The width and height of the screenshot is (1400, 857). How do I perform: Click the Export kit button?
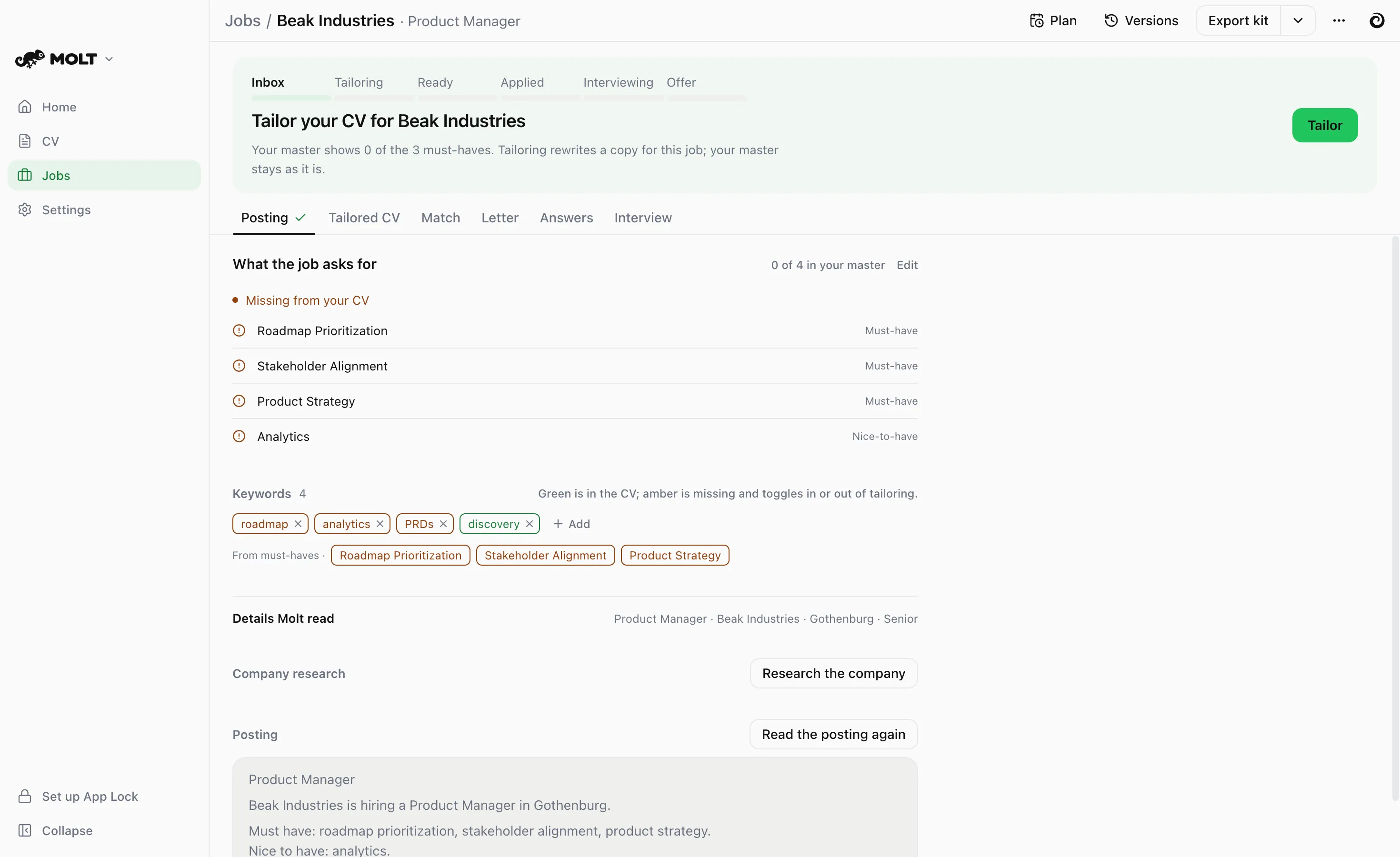point(1238,20)
